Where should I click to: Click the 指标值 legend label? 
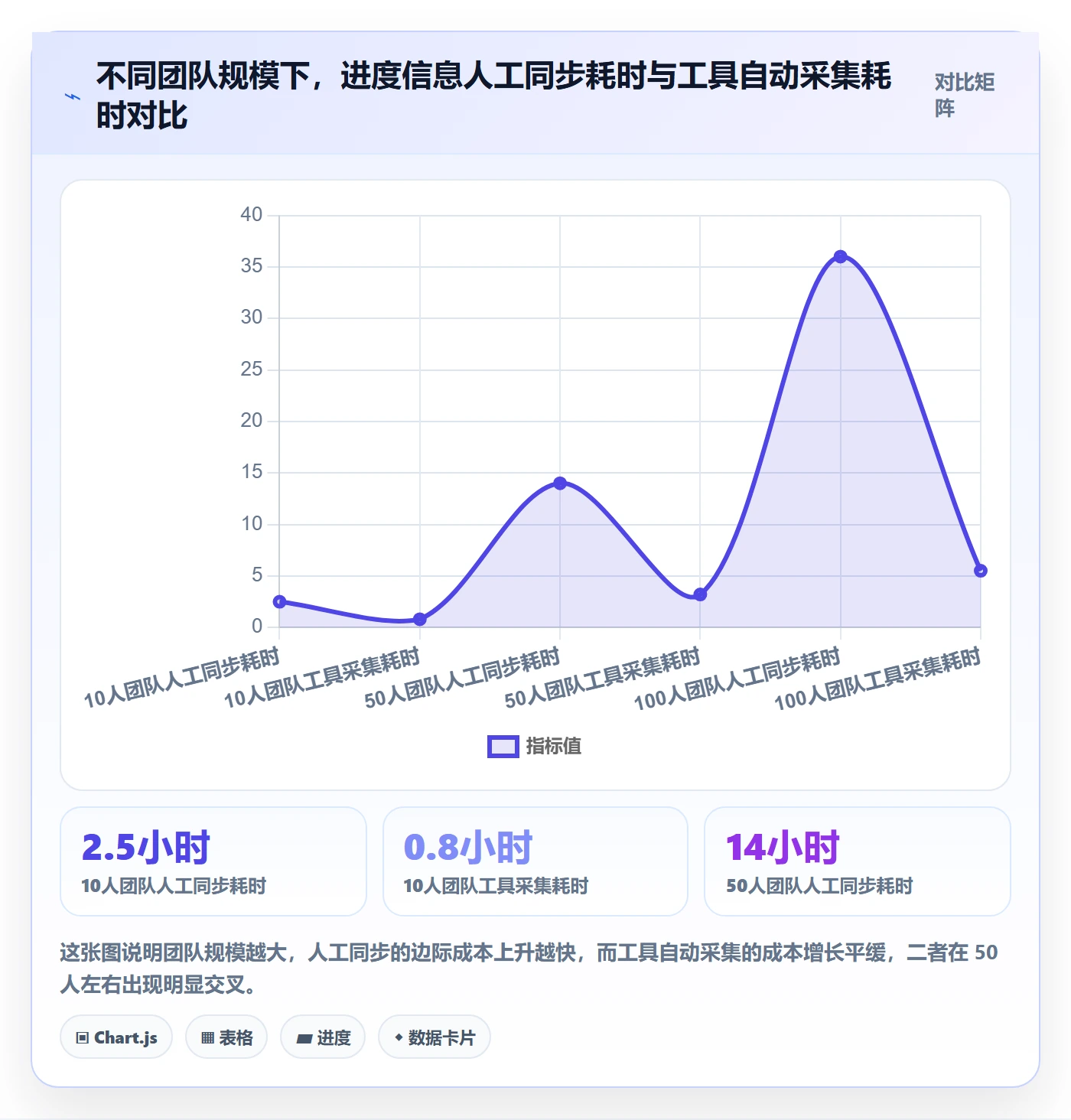coord(554,747)
